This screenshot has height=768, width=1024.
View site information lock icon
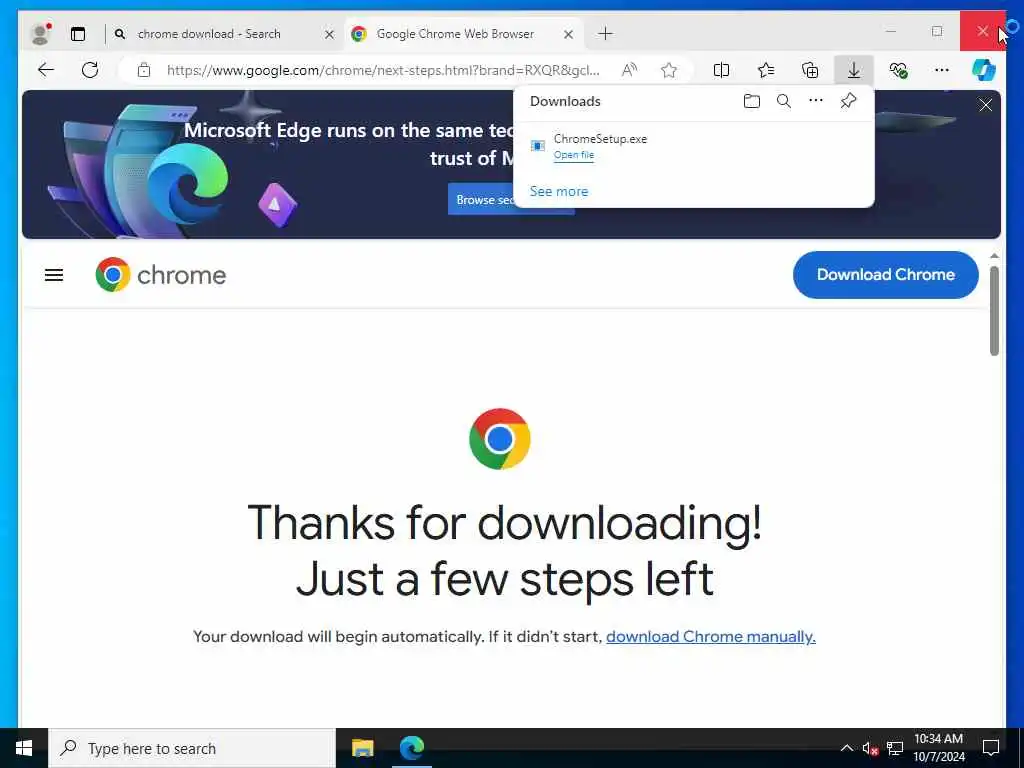pyautogui.click(x=144, y=70)
